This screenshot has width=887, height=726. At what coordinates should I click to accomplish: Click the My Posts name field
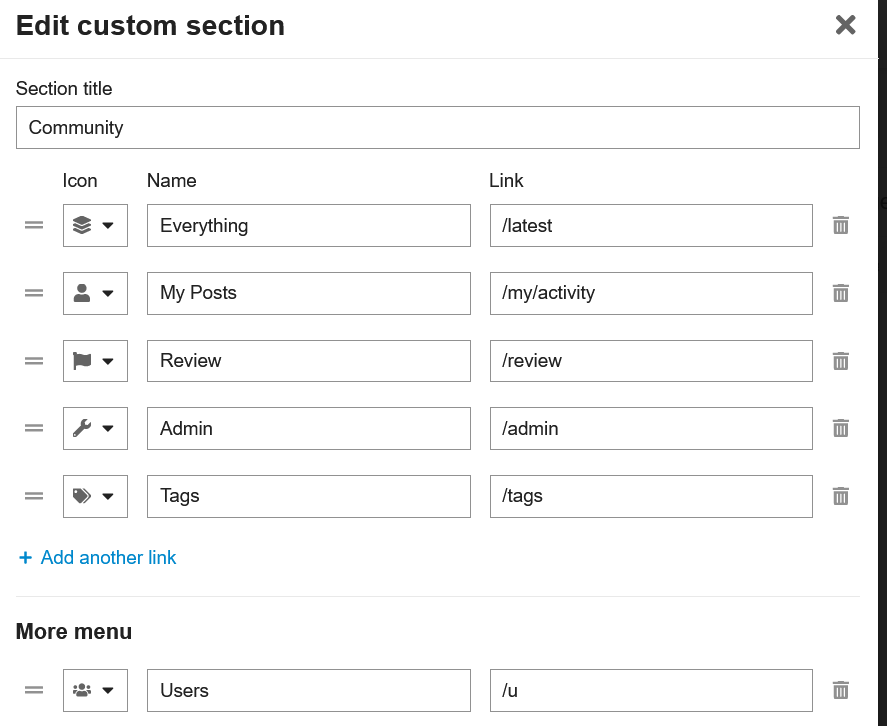(x=309, y=293)
